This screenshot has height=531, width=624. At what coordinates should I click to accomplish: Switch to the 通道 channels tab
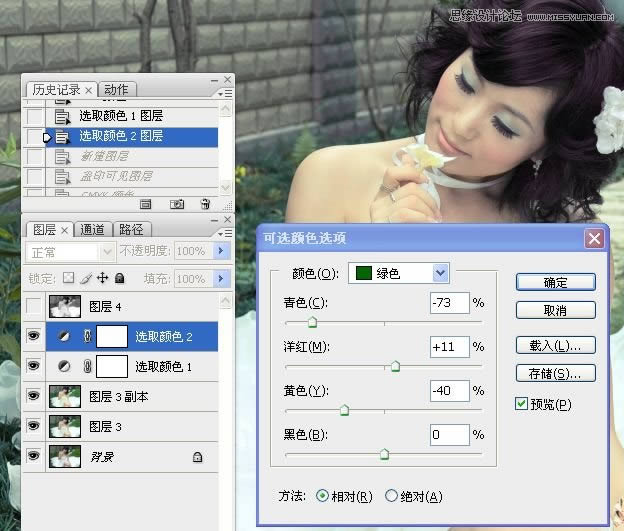point(93,229)
